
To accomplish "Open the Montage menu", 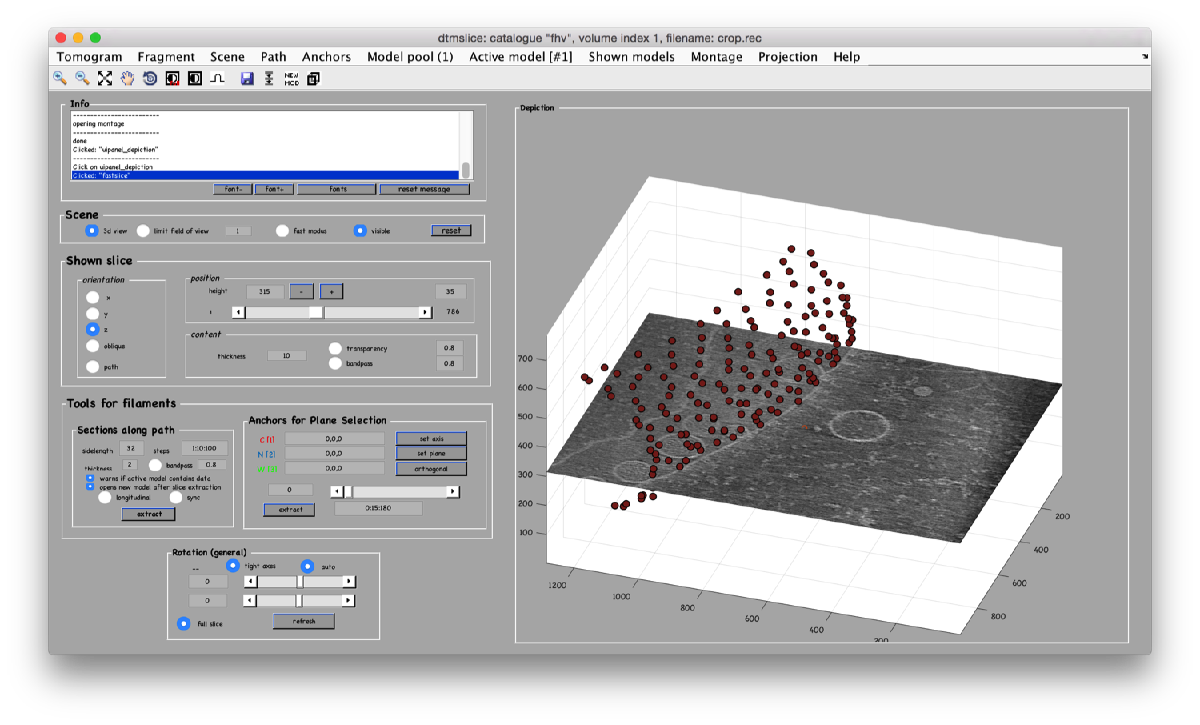I will (717, 57).
